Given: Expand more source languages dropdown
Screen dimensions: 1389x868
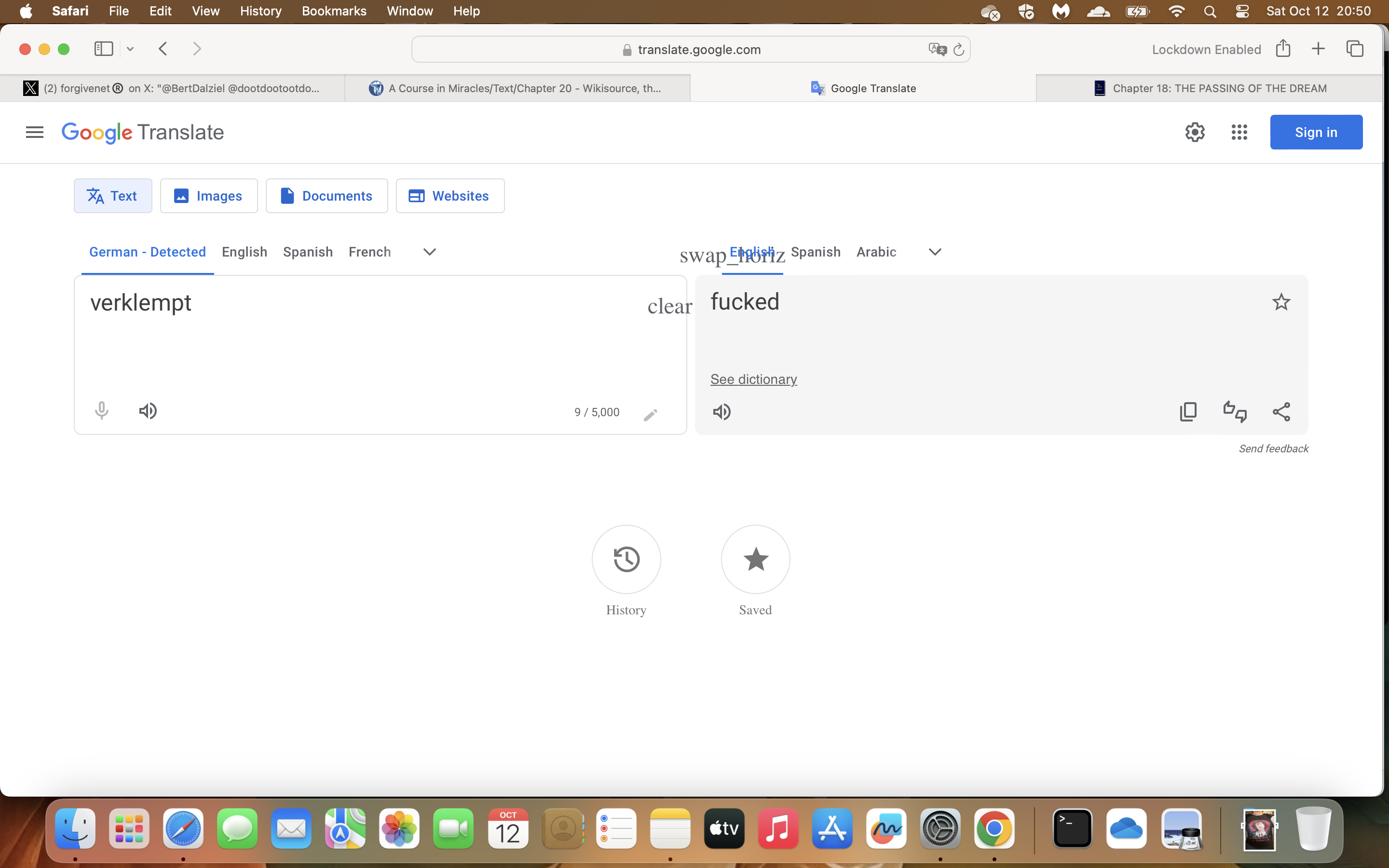Looking at the screenshot, I should (429, 252).
